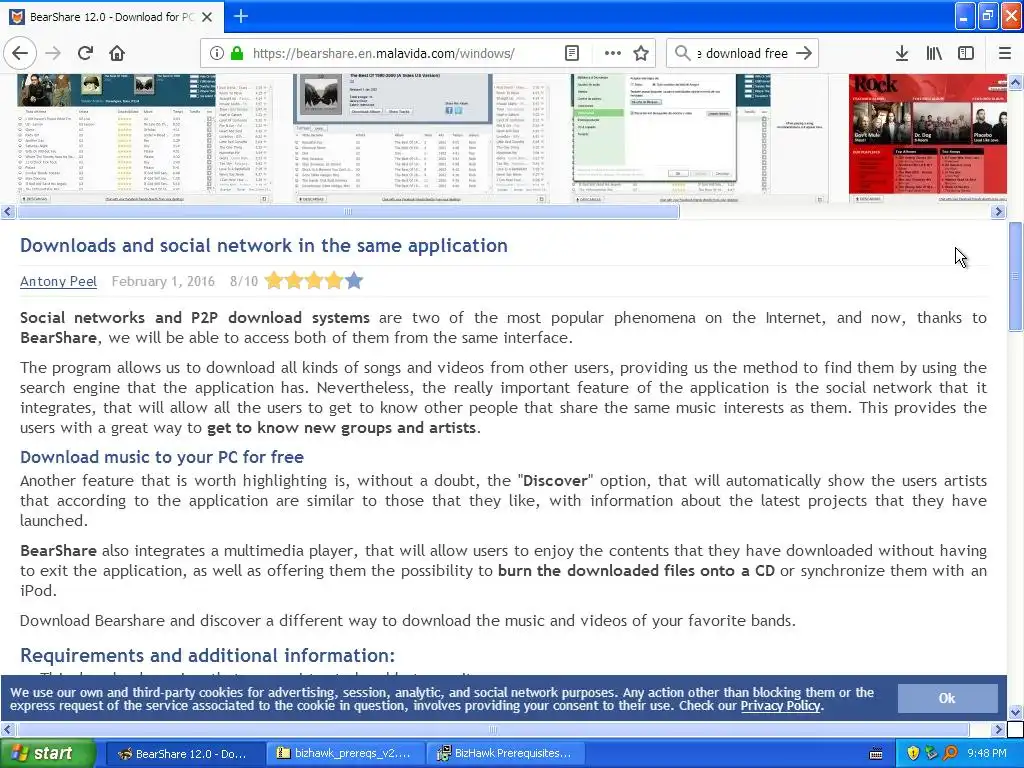Image resolution: width=1024 pixels, height=768 pixels.
Task: Submit search with the arrow button
Action: (805, 53)
